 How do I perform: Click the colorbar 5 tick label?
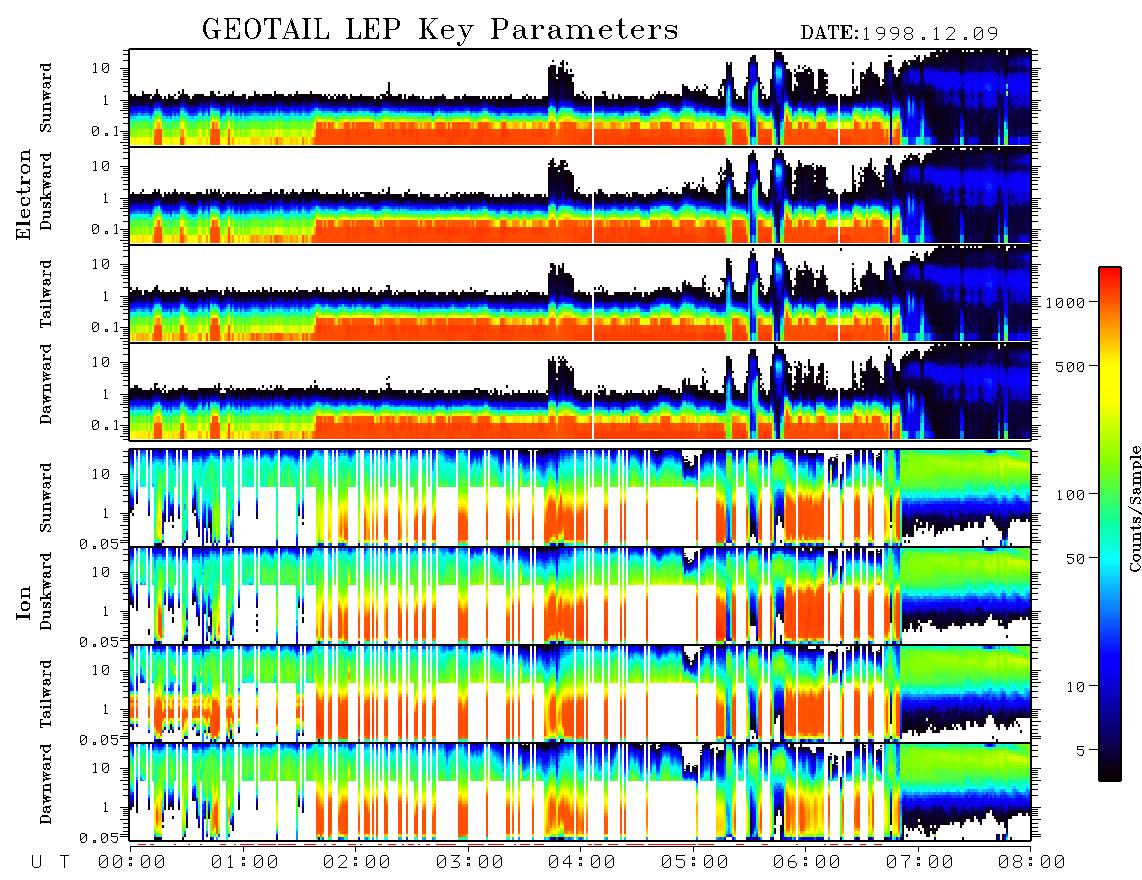[1080, 750]
